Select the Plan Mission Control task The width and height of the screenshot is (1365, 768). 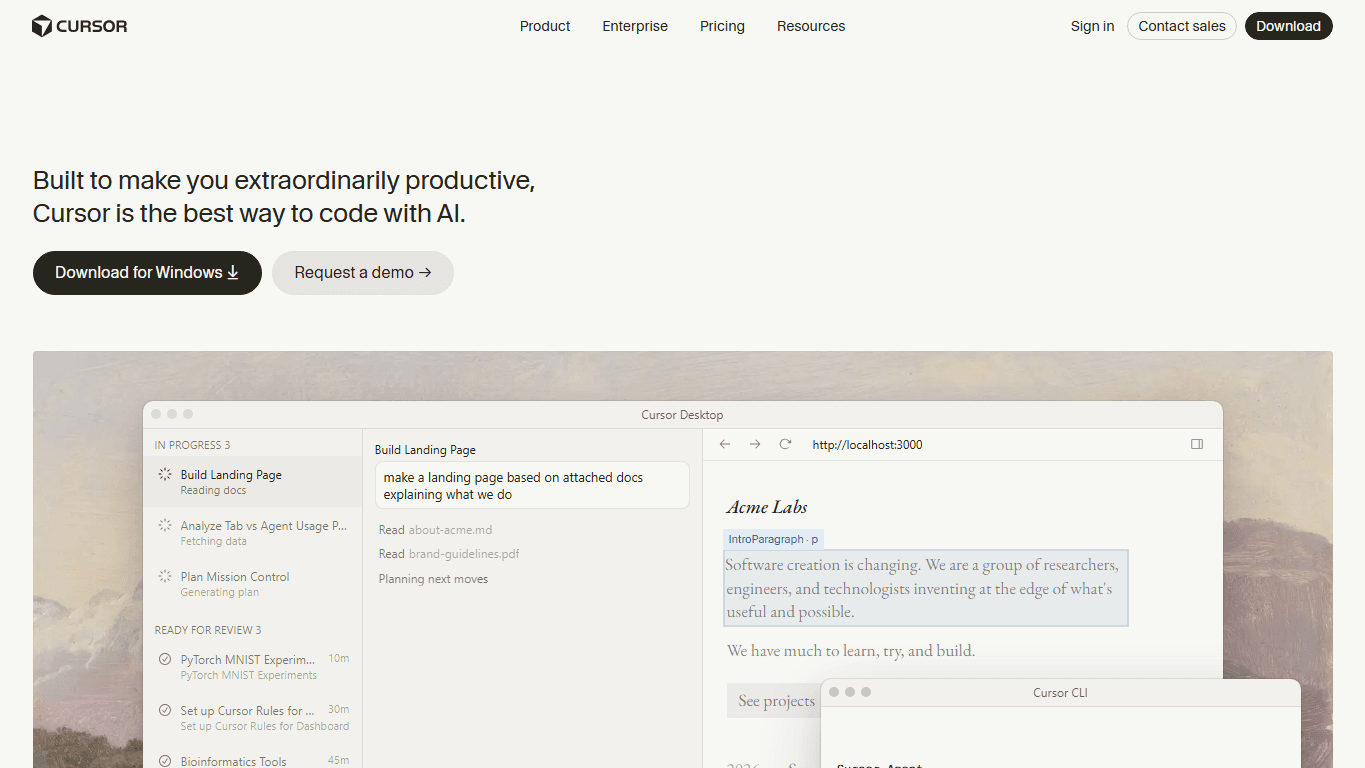253,584
